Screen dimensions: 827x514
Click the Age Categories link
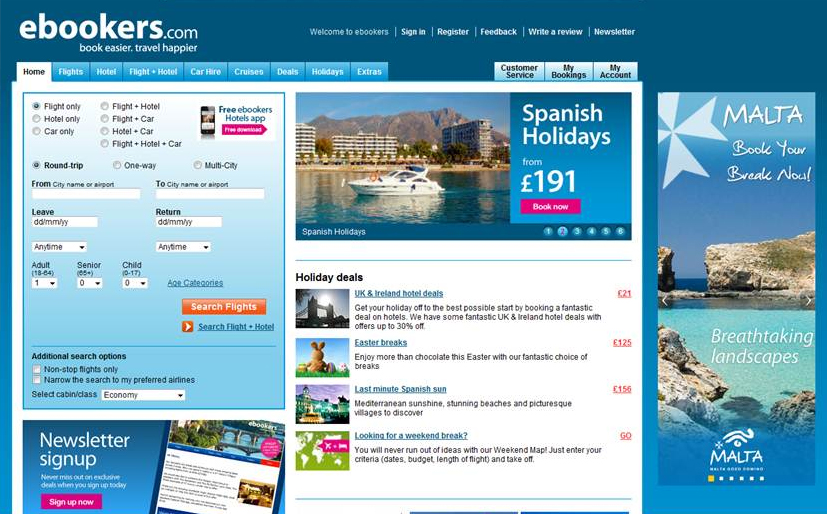(195, 283)
